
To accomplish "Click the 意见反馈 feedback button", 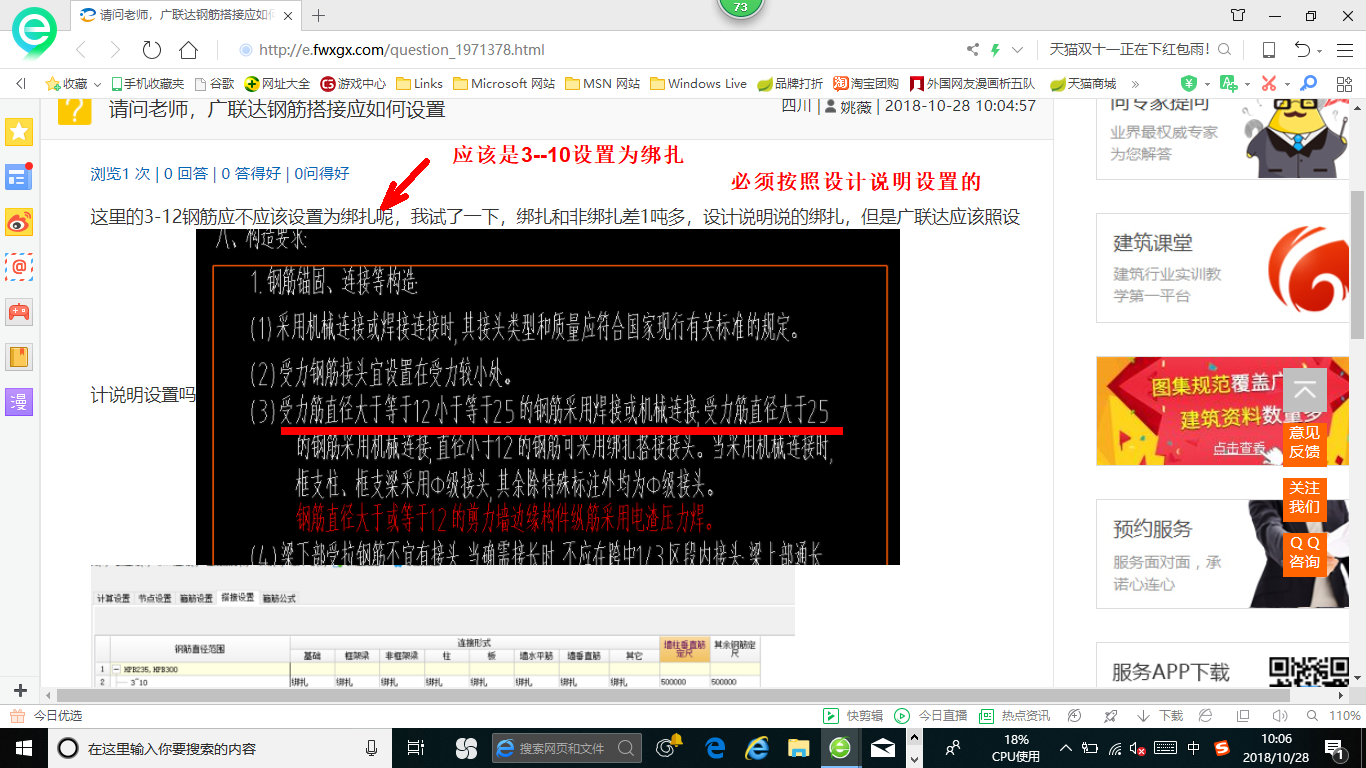I will [1305, 442].
